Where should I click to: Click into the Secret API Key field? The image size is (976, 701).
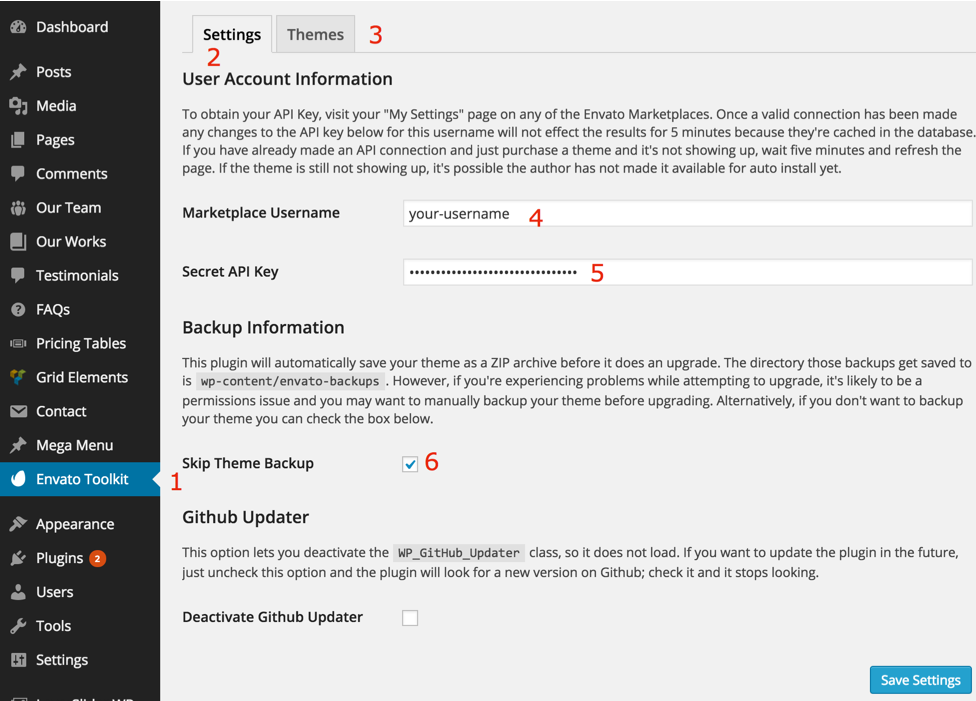coord(687,272)
